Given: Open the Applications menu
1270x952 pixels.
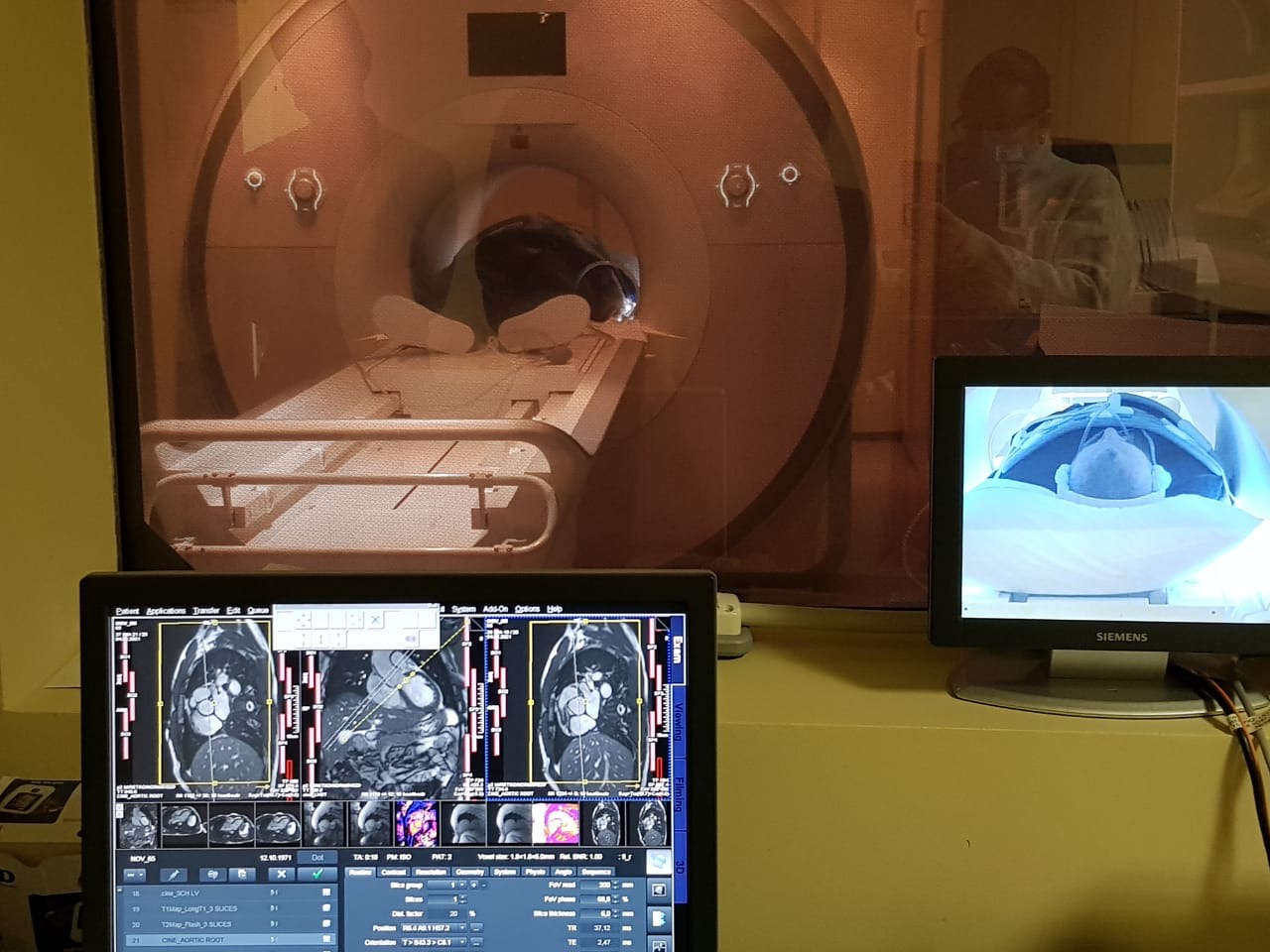Looking at the screenshot, I should point(166,611).
